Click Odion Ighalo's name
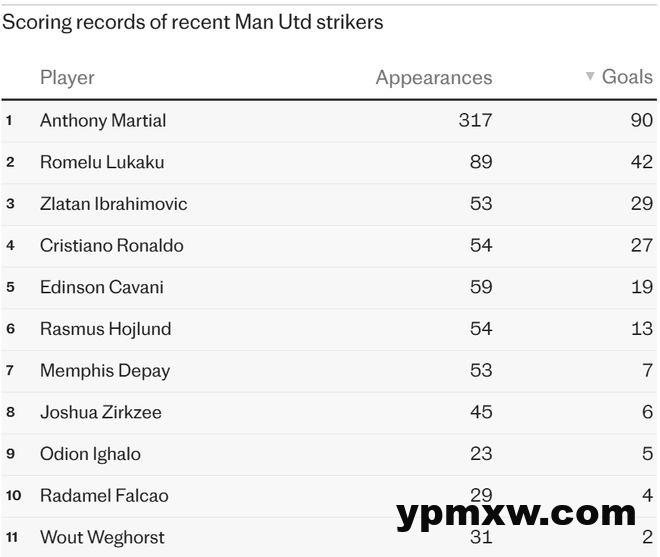This screenshot has height=557, width=660. click(90, 454)
